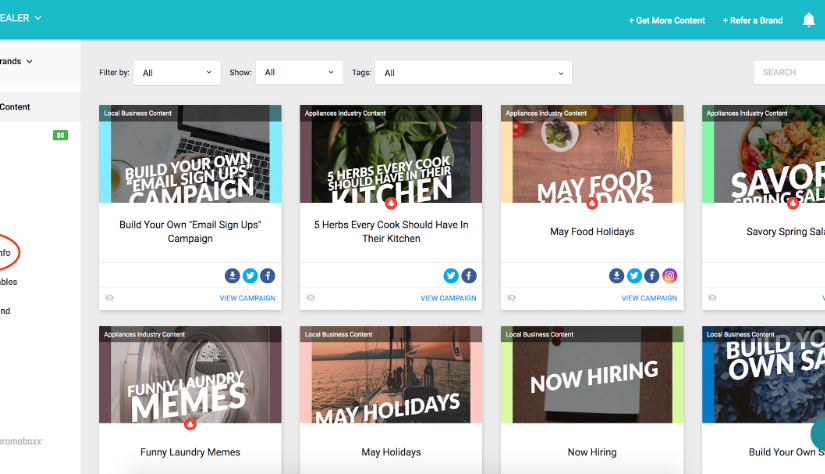
Task: Open the Savory Spring Salads thumbnail
Action: (x=763, y=154)
